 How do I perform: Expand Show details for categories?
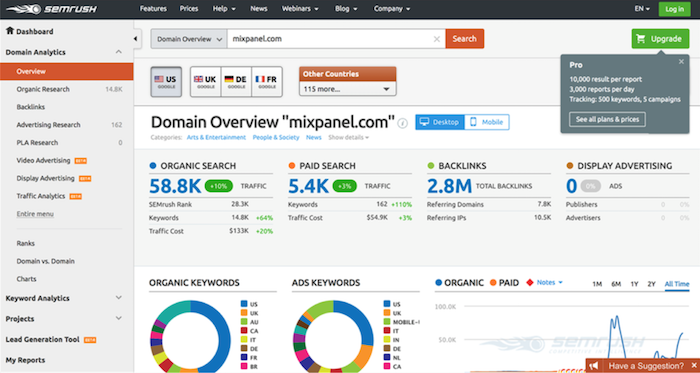click(x=349, y=137)
